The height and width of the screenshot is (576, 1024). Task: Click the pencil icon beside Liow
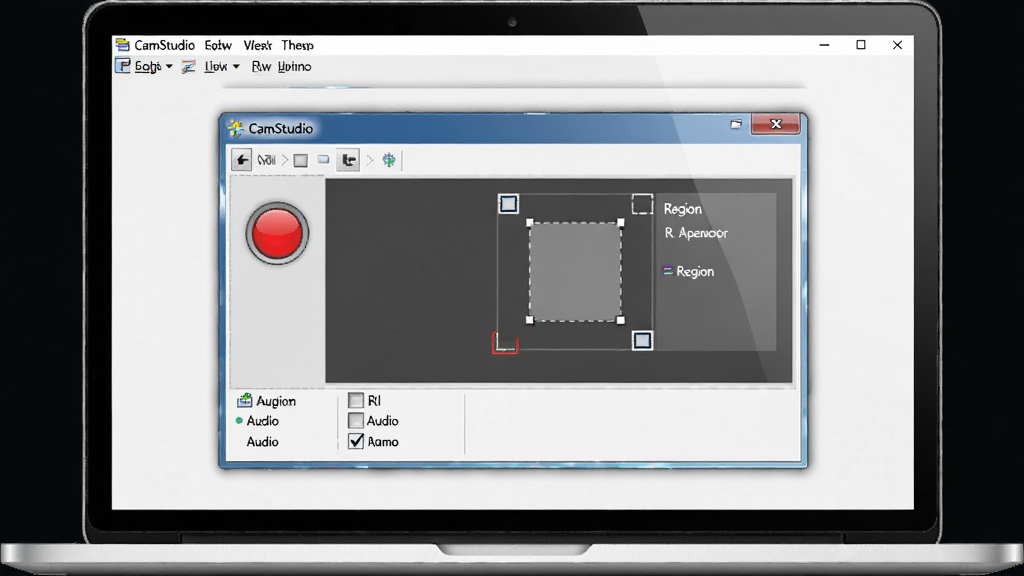click(189, 67)
